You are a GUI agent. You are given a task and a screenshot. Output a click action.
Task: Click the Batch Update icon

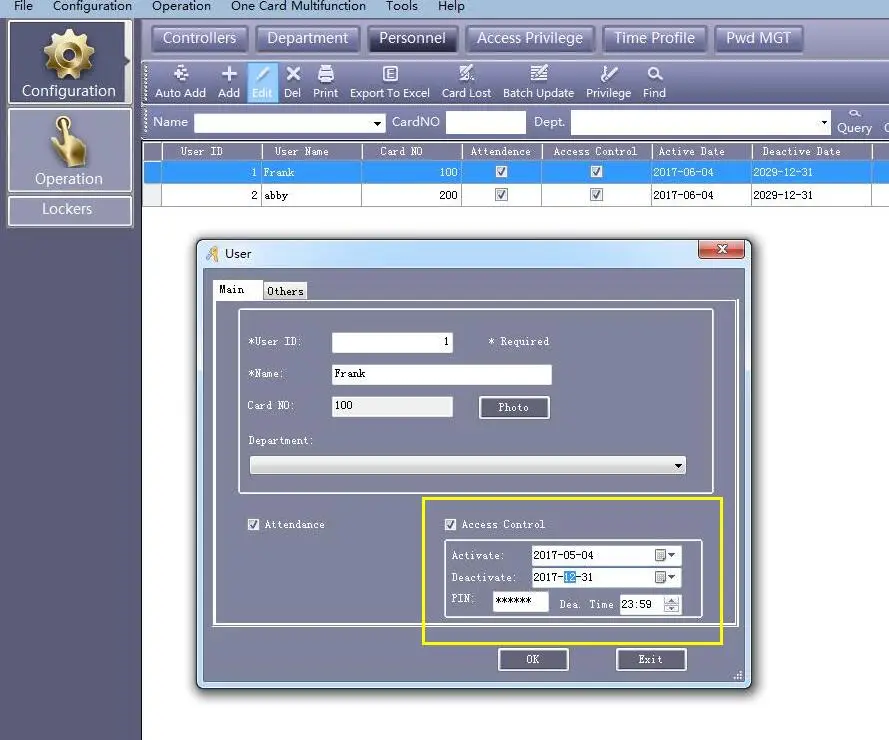pos(539,82)
